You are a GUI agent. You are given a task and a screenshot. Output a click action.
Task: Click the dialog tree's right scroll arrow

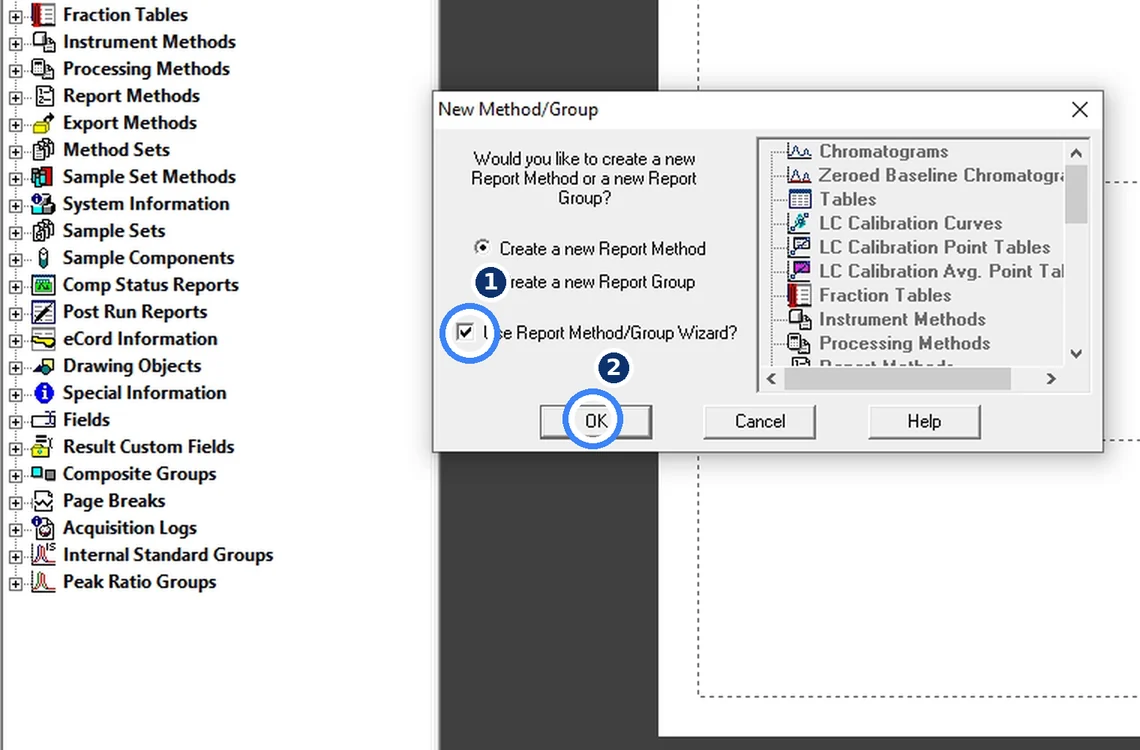1051,379
